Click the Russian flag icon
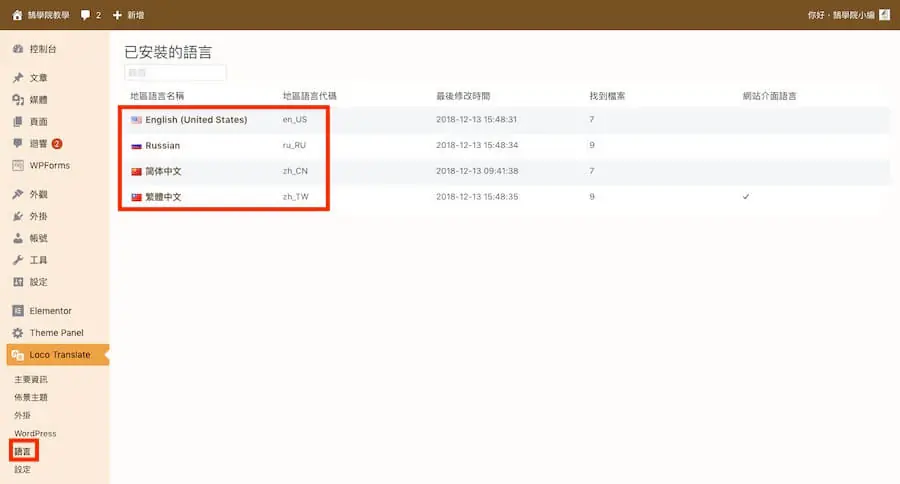Screen dimensions: 900x484 point(136,146)
